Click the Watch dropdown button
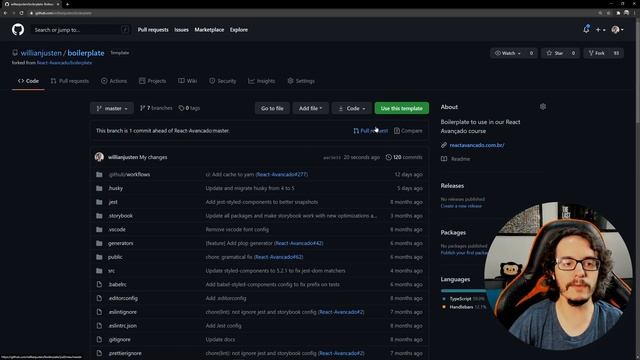Viewport: 640px width, 360px height. [508, 53]
